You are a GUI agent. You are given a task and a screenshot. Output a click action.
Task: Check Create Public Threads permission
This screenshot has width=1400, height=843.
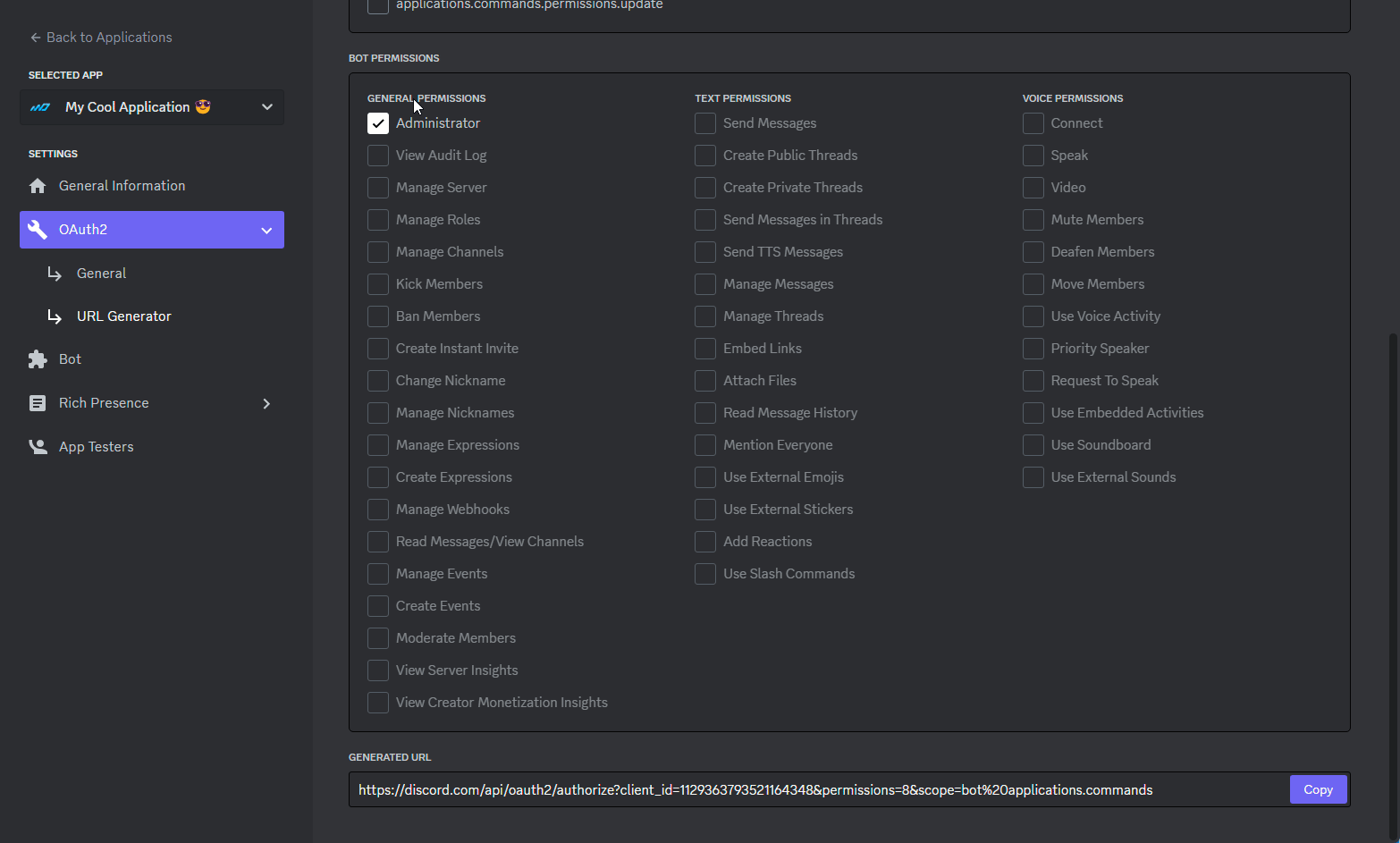pos(705,156)
